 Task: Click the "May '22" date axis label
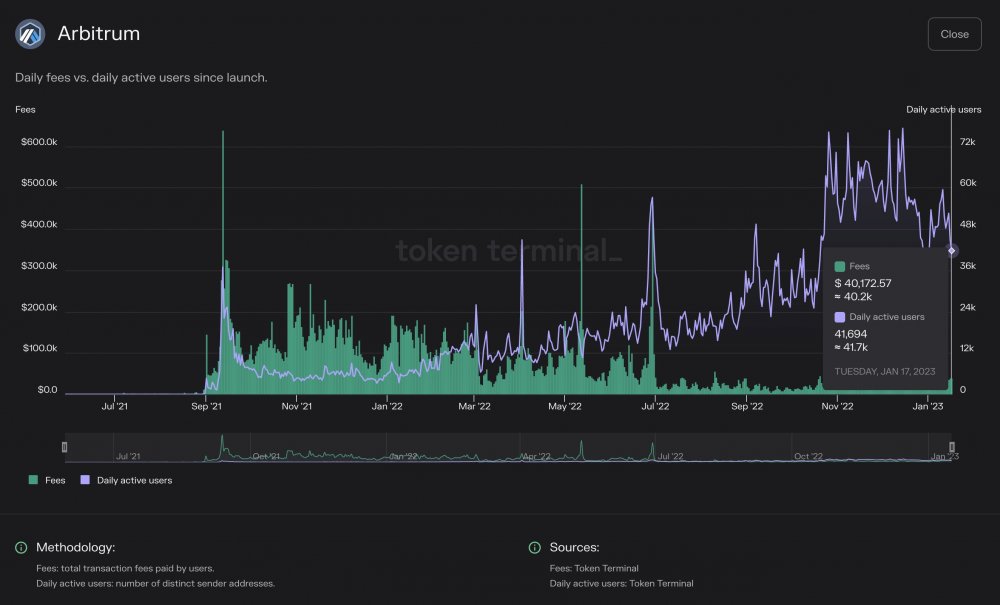pos(565,406)
